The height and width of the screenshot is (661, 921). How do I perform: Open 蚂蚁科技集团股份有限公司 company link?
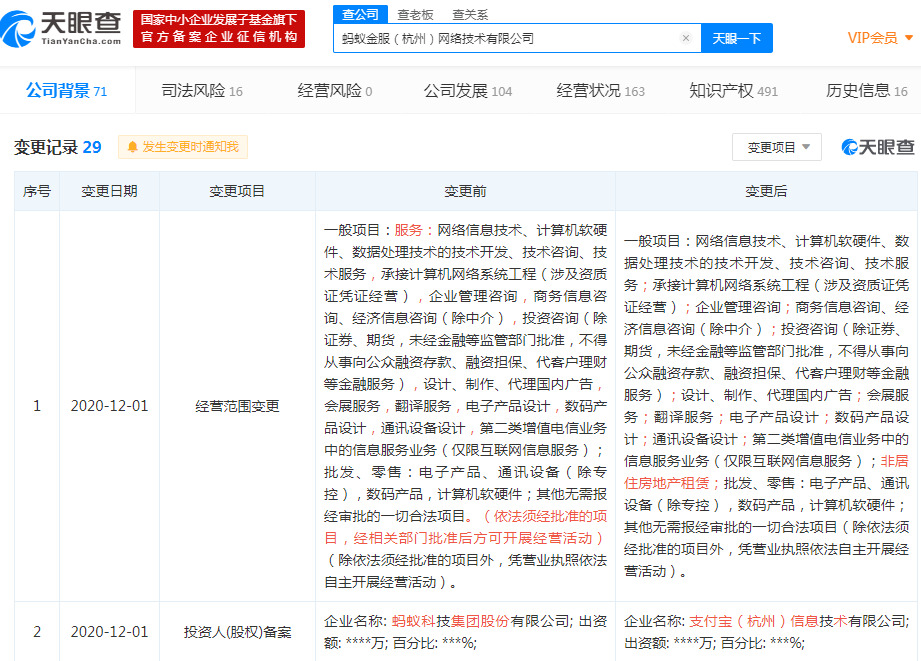pos(480,621)
